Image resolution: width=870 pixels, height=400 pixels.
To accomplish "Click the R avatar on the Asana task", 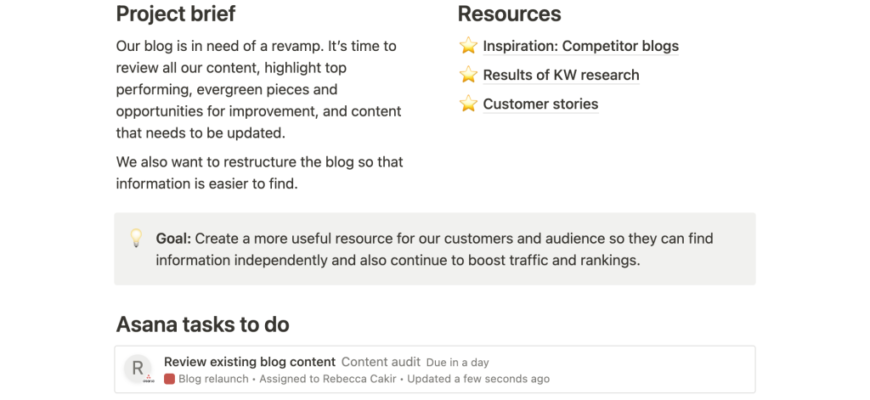I will coord(138,367).
